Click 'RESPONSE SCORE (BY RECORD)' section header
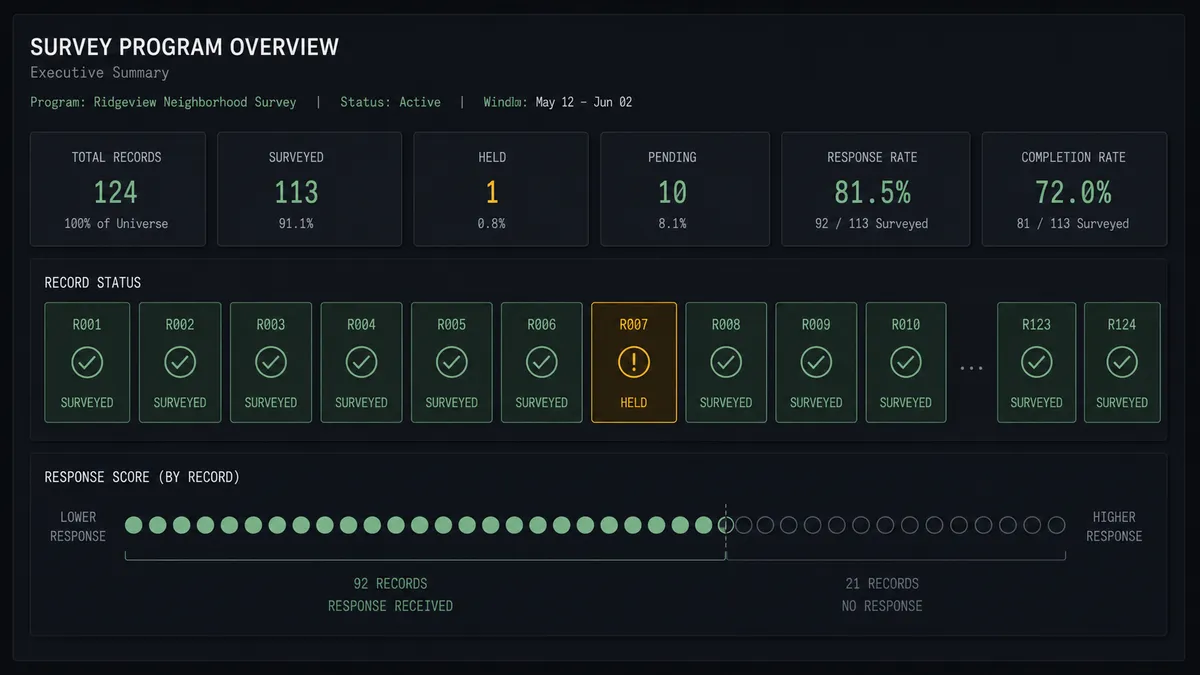The image size is (1200, 675). [x=142, y=477]
